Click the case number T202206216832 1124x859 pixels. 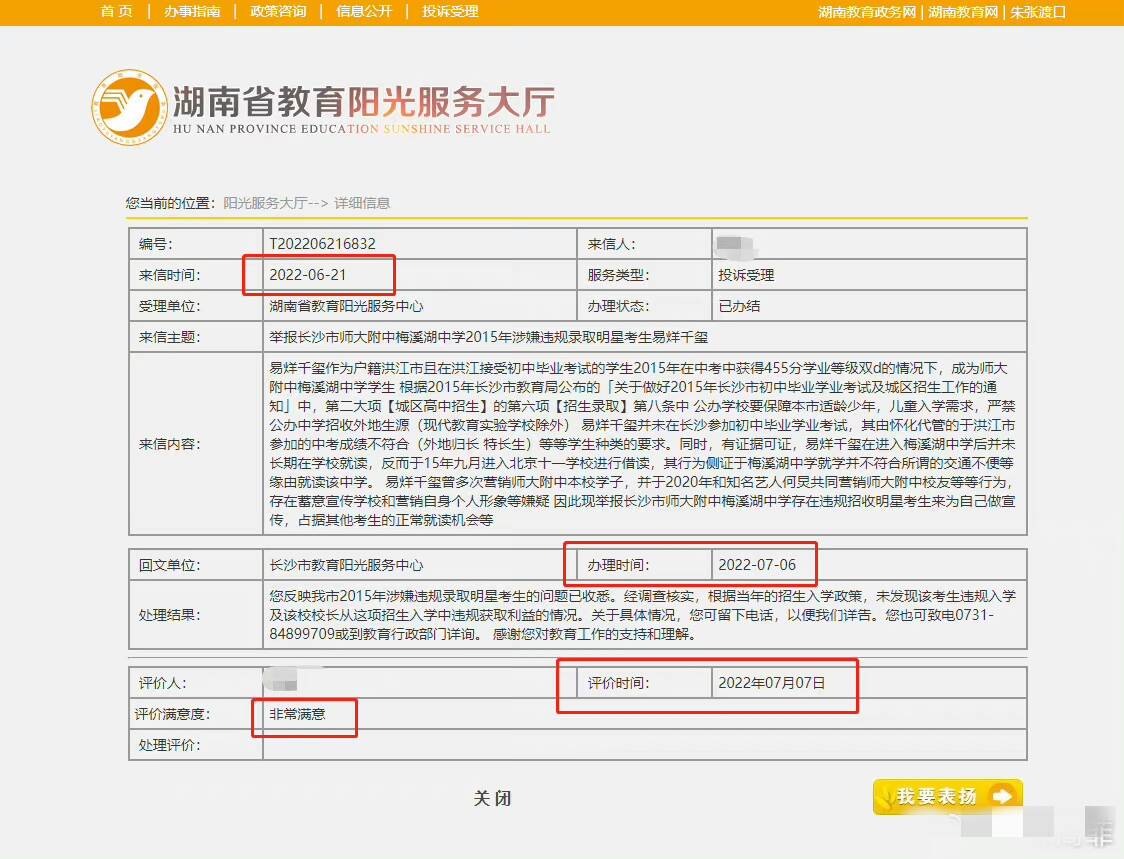tap(323, 244)
